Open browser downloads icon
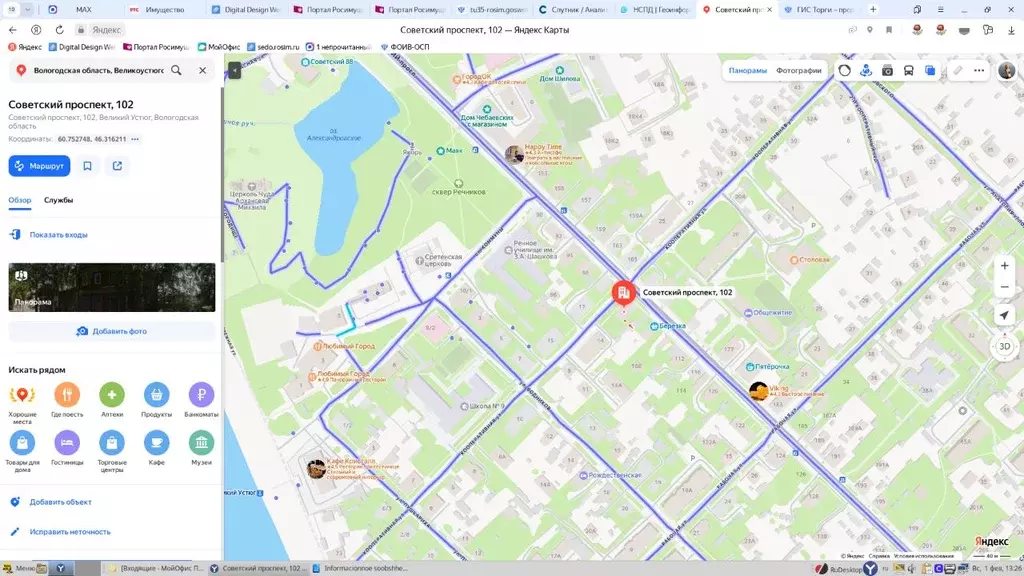 pyautogui.click(x=1011, y=30)
